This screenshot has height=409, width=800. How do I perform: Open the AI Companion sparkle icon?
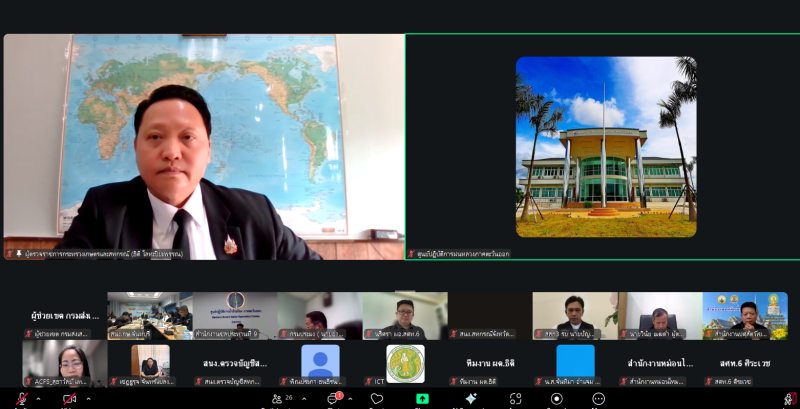coord(470,399)
